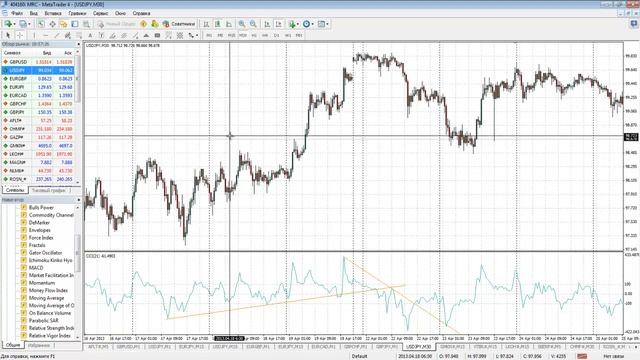Expand the arrows tool dropdown arrow
Viewport: 640px width, 360px height.
click(x=197, y=36)
